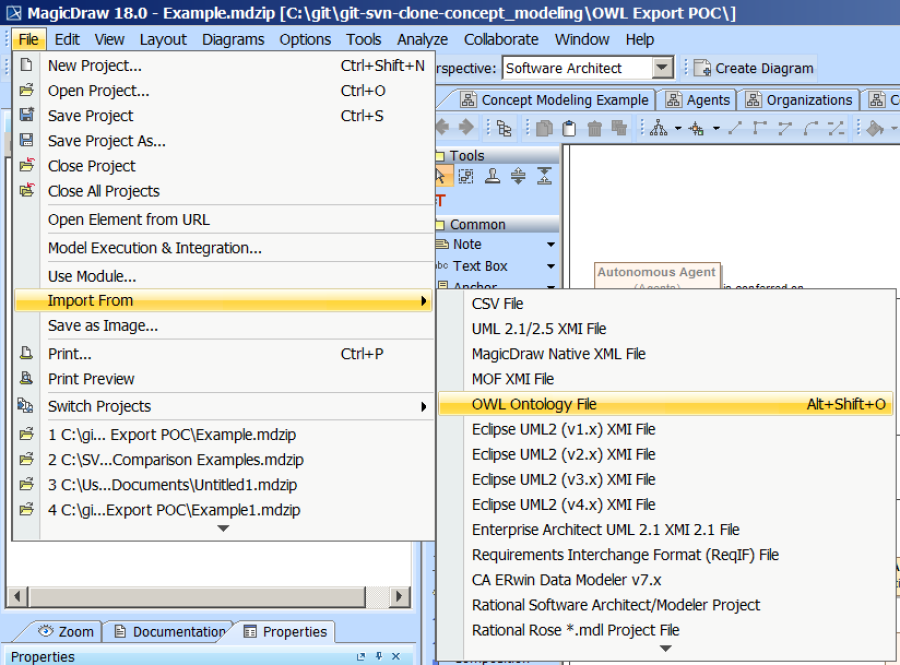This screenshot has height=665, width=900.
Task: Click Use Module menu entry
Action: [x=223, y=277]
